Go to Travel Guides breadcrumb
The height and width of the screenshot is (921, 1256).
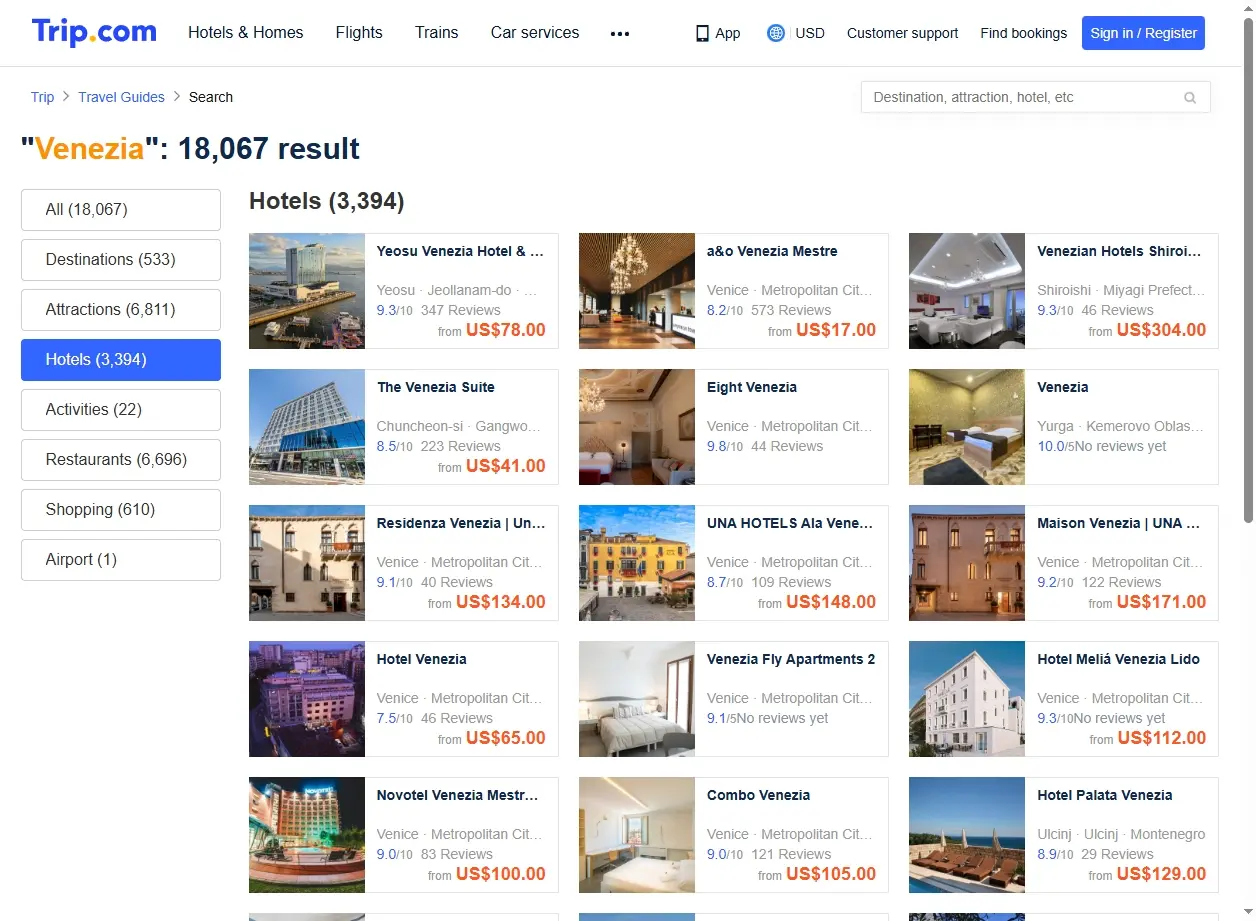pyautogui.click(x=121, y=97)
